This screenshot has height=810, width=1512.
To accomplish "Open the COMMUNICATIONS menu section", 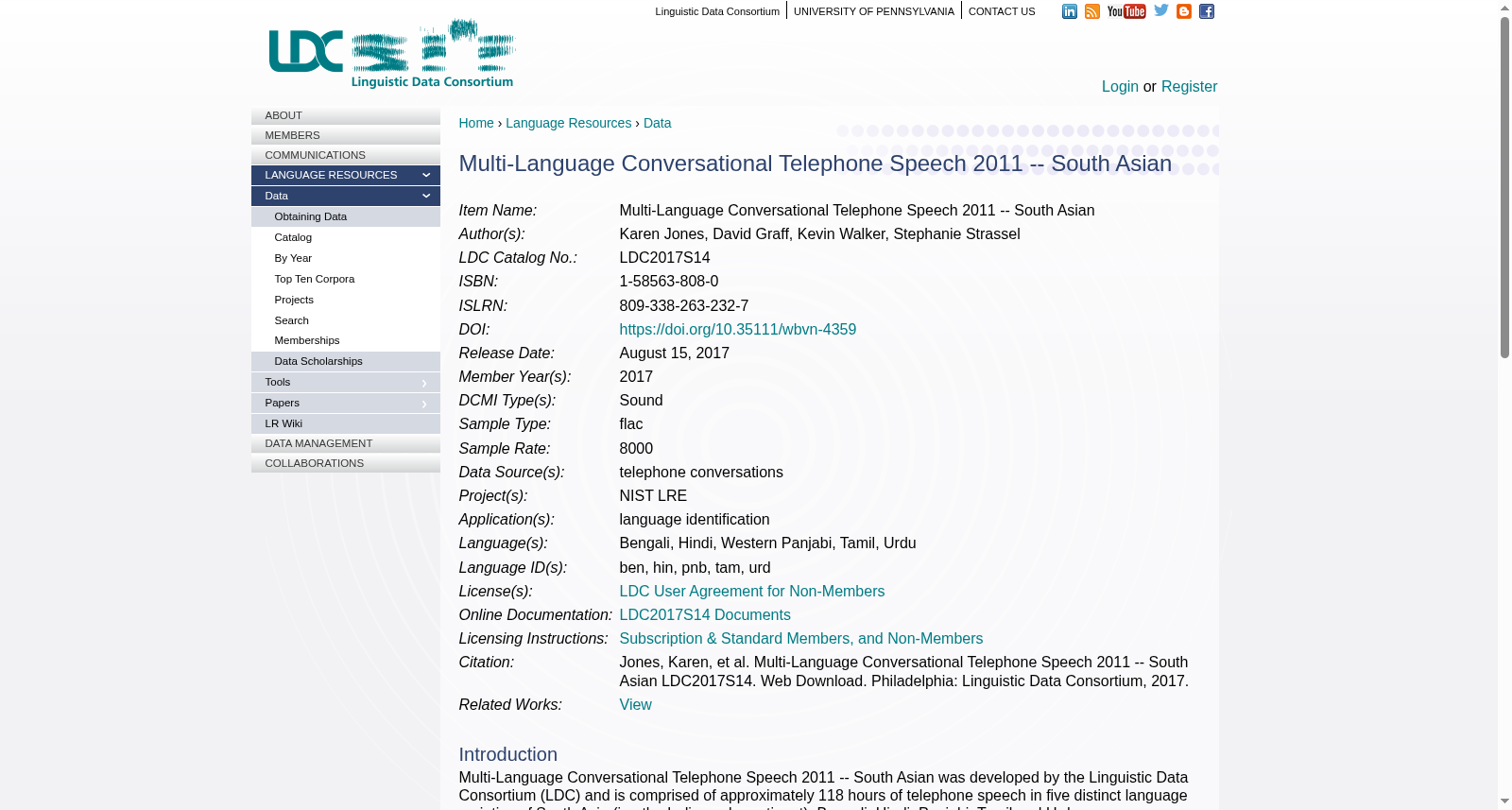I will 346,155.
